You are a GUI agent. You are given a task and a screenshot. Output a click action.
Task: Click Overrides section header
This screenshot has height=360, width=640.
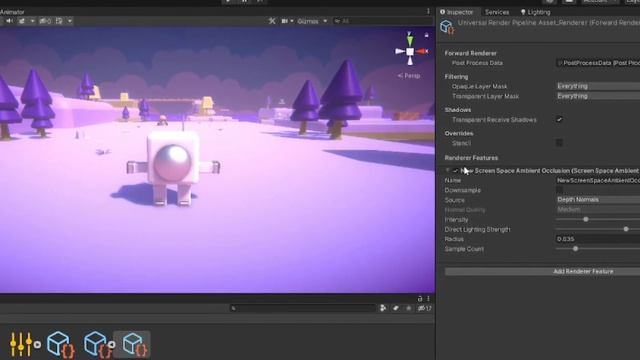click(x=459, y=133)
